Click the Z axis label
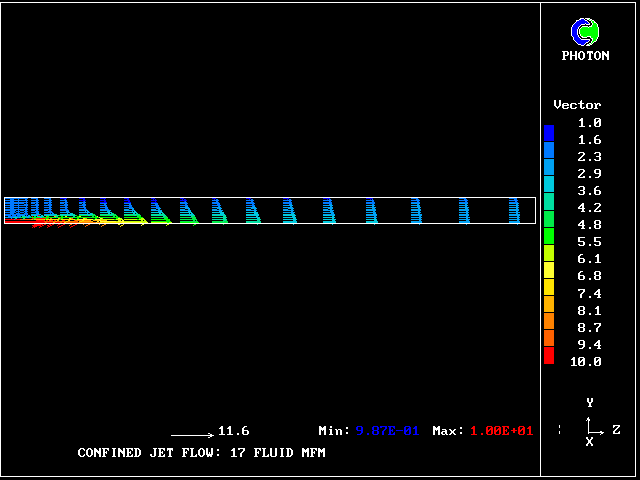Image resolution: width=640 pixels, height=480 pixels. (x=616, y=430)
